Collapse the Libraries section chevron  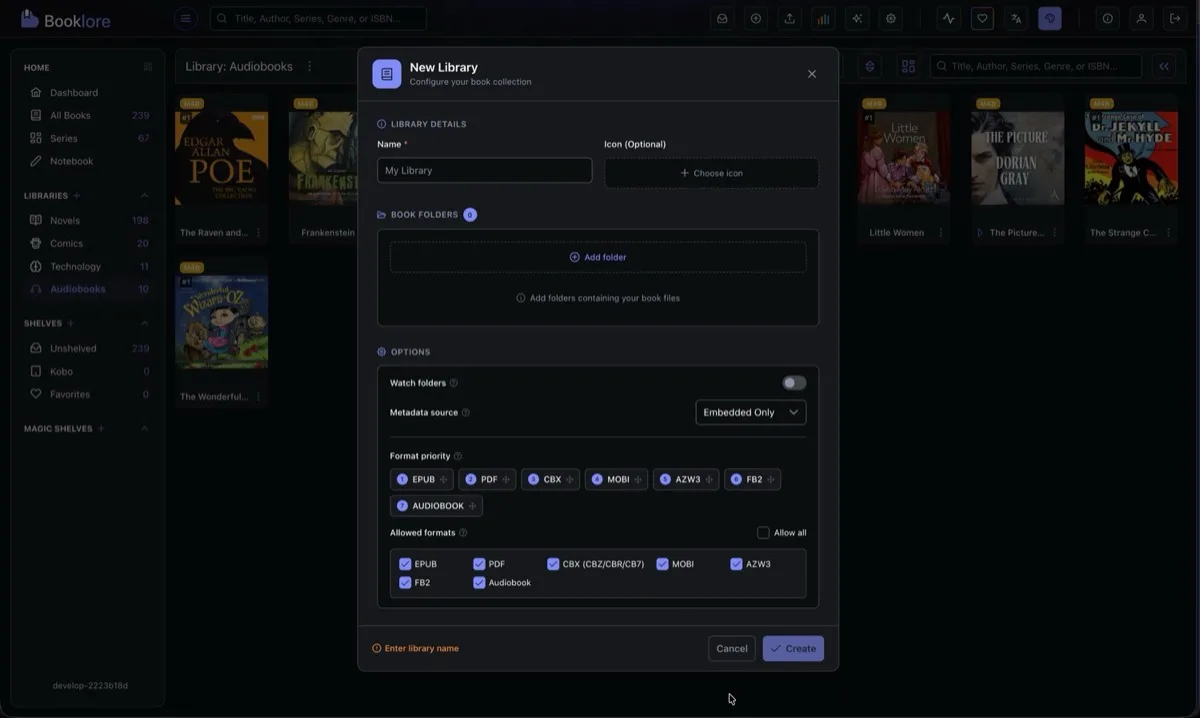coord(145,196)
